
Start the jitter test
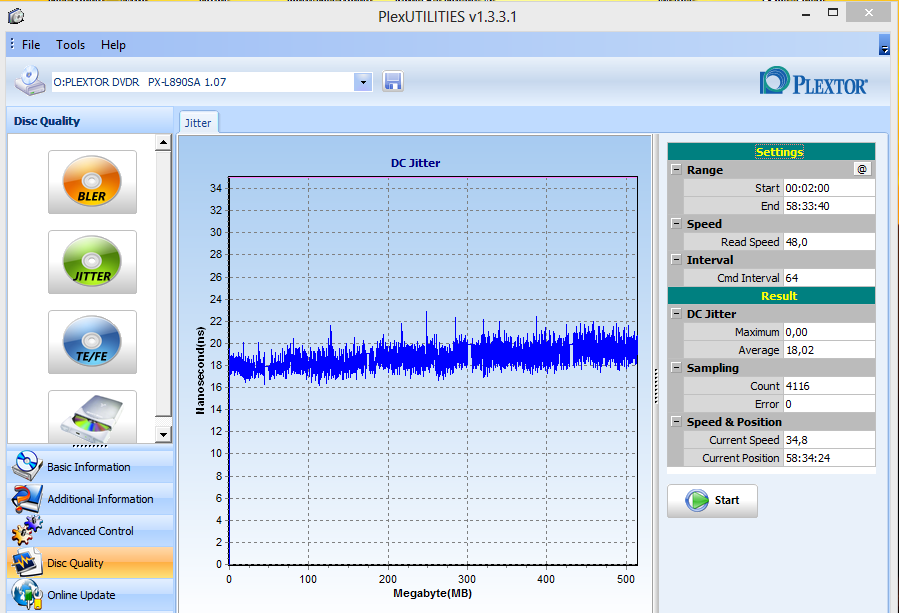[712, 501]
